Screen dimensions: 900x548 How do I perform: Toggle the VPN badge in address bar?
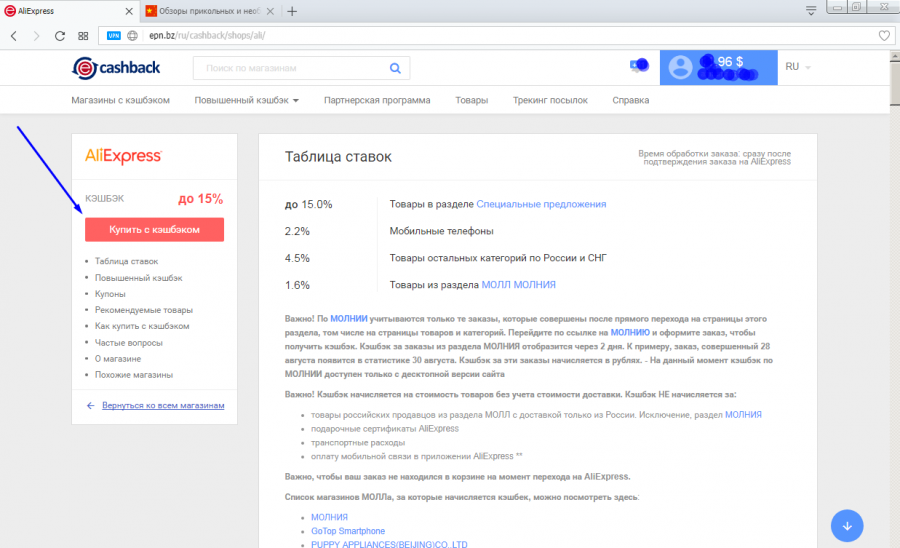pos(114,36)
